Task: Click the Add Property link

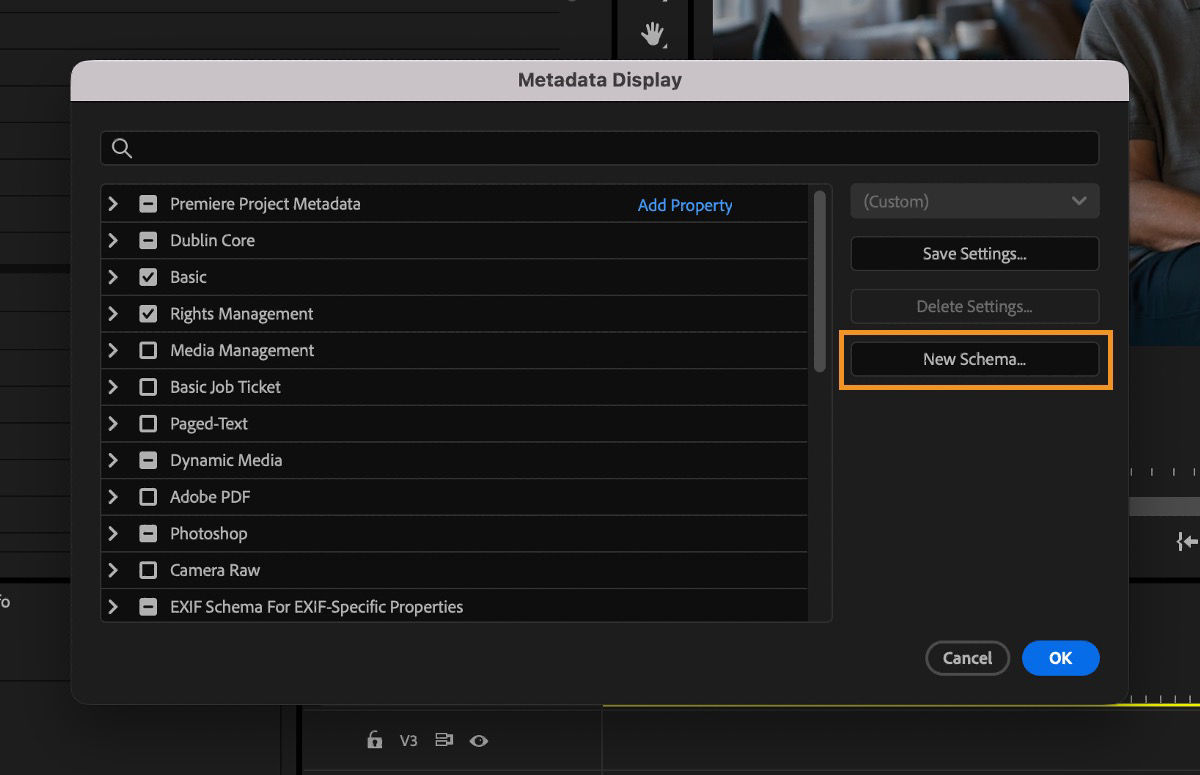Action: click(684, 205)
